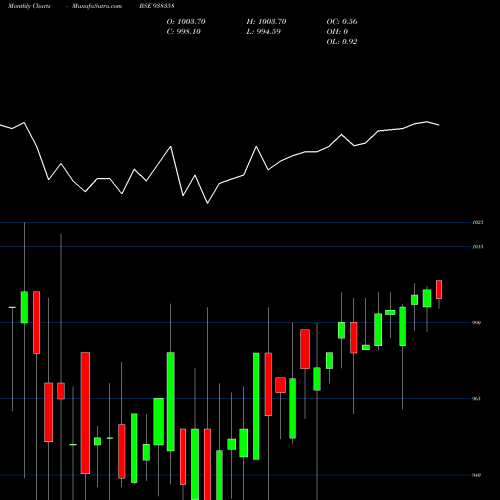The width and height of the screenshot is (500, 500).
Task: Click the final point of the white line chart
Action: tap(439, 125)
